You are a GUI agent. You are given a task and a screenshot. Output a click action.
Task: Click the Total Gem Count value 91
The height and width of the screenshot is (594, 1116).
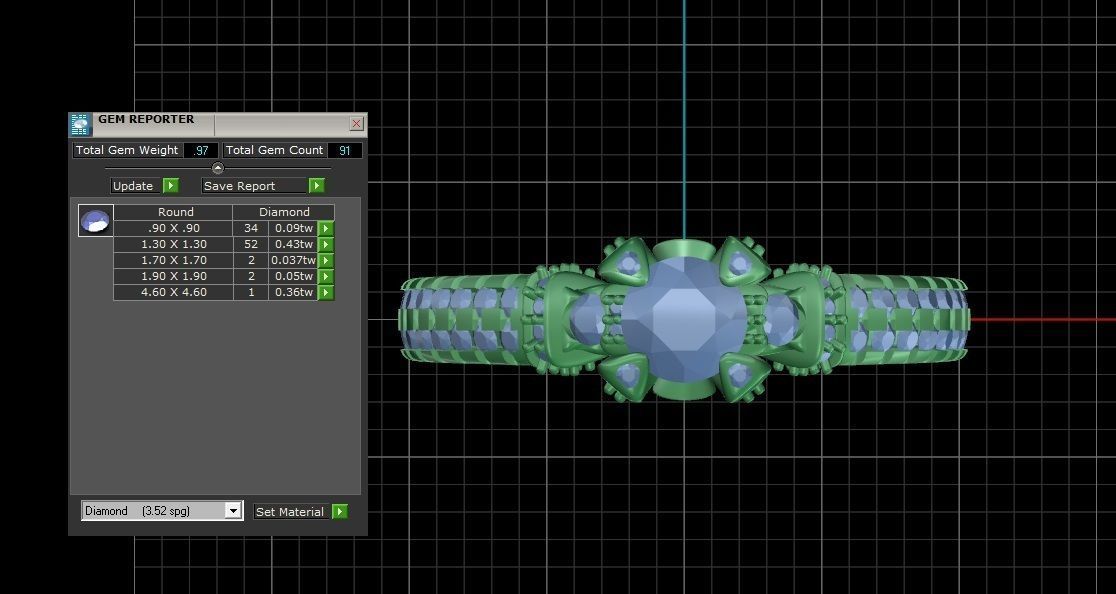[345, 150]
